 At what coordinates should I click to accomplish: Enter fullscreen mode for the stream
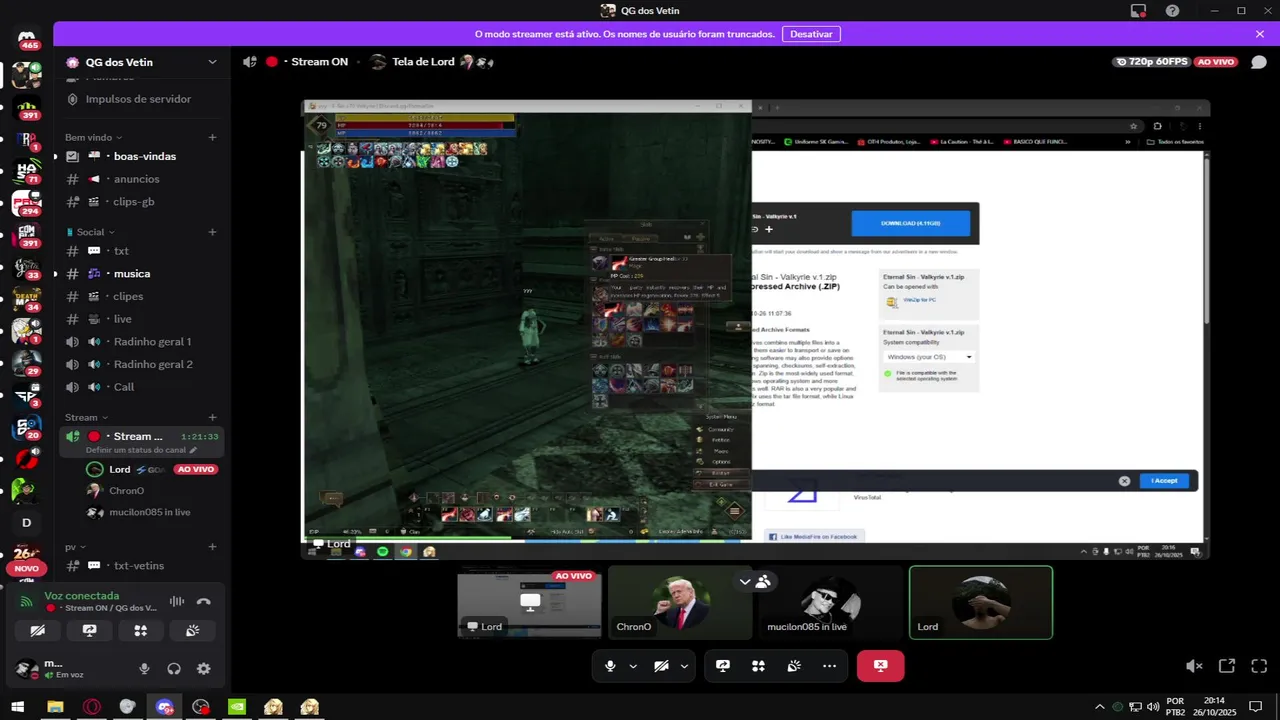click(1259, 666)
